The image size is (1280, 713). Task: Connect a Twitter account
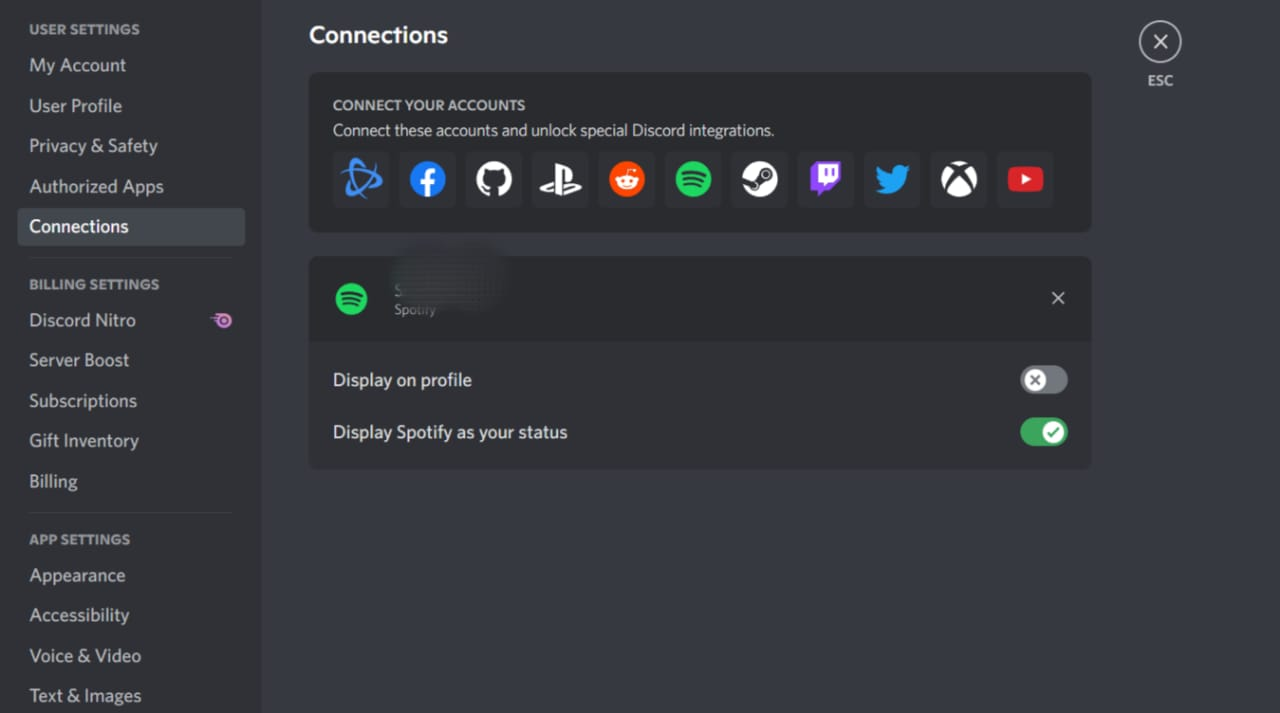coord(892,180)
